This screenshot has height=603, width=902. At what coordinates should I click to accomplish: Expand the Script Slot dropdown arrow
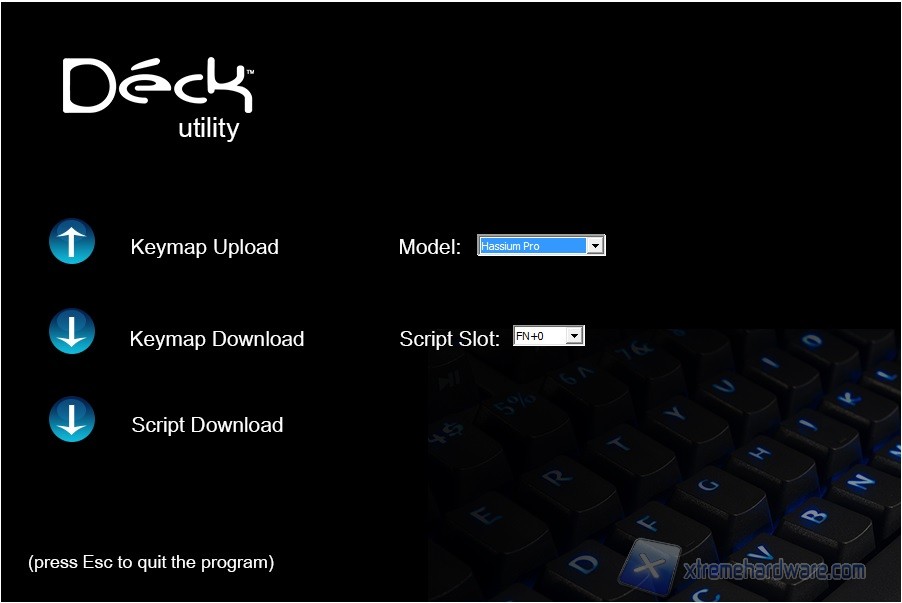pos(575,335)
